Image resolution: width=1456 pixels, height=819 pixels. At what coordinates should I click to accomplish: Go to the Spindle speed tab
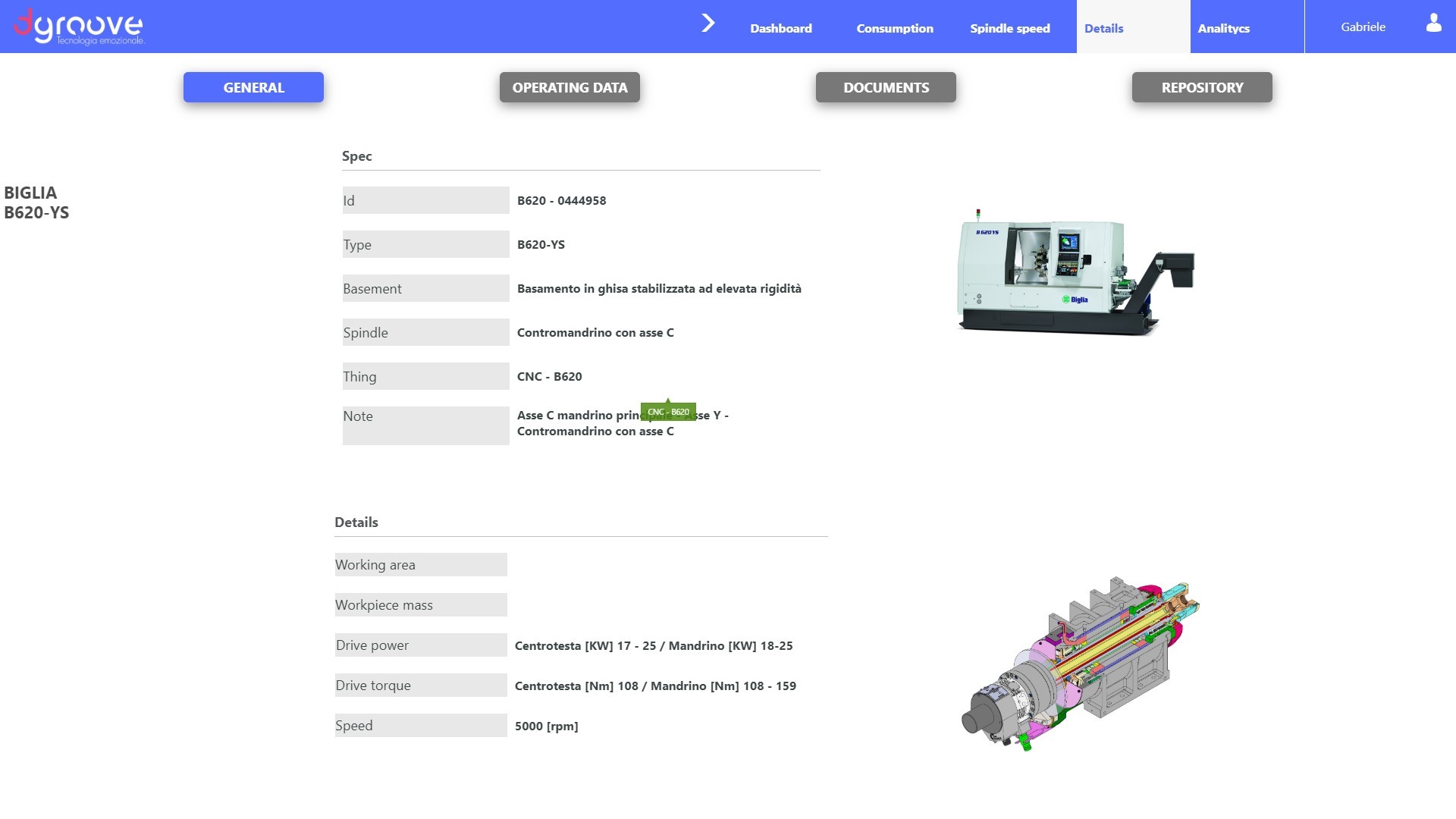[1010, 28]
